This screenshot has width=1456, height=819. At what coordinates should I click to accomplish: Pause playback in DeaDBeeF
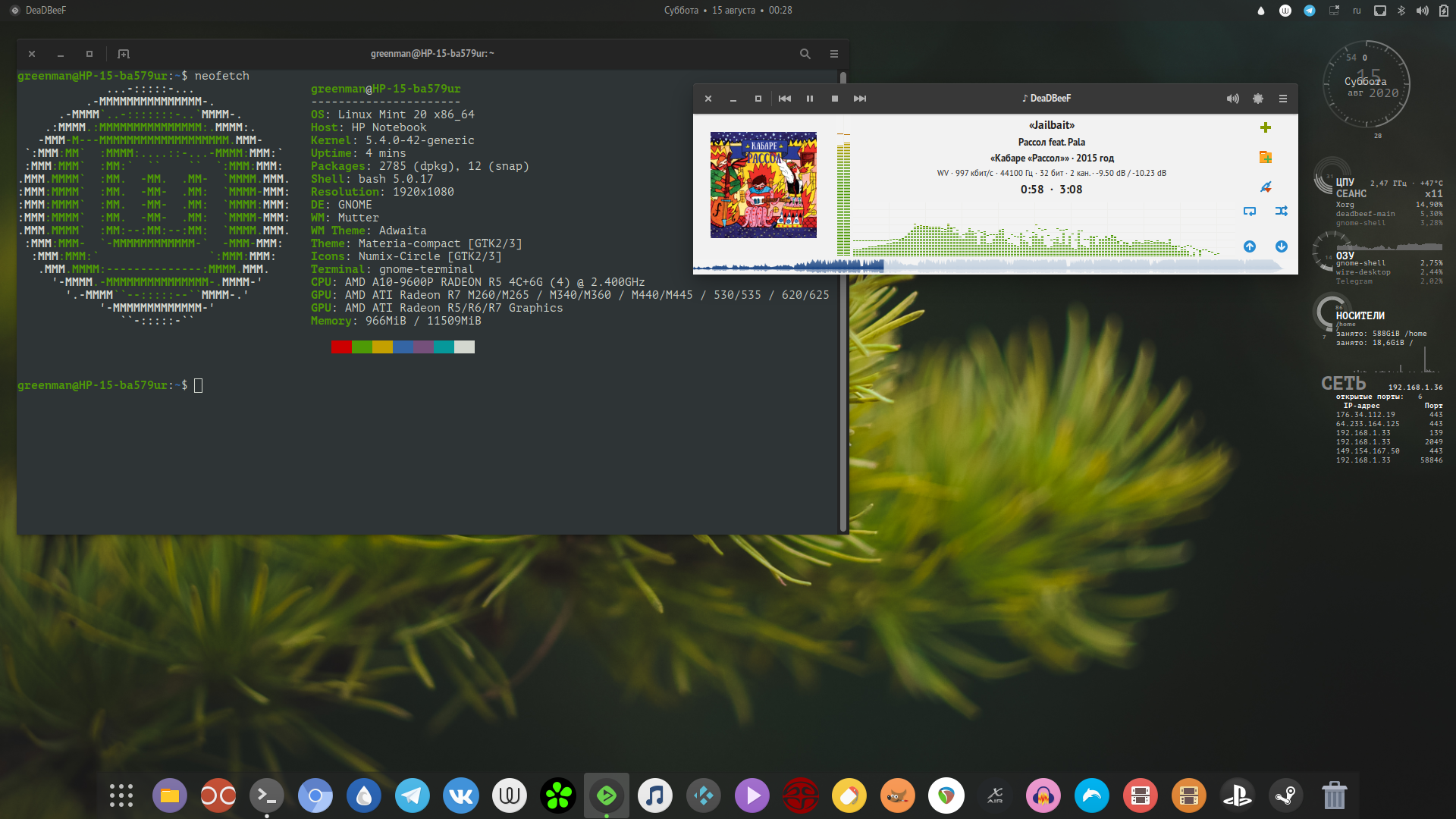[810, 99]
